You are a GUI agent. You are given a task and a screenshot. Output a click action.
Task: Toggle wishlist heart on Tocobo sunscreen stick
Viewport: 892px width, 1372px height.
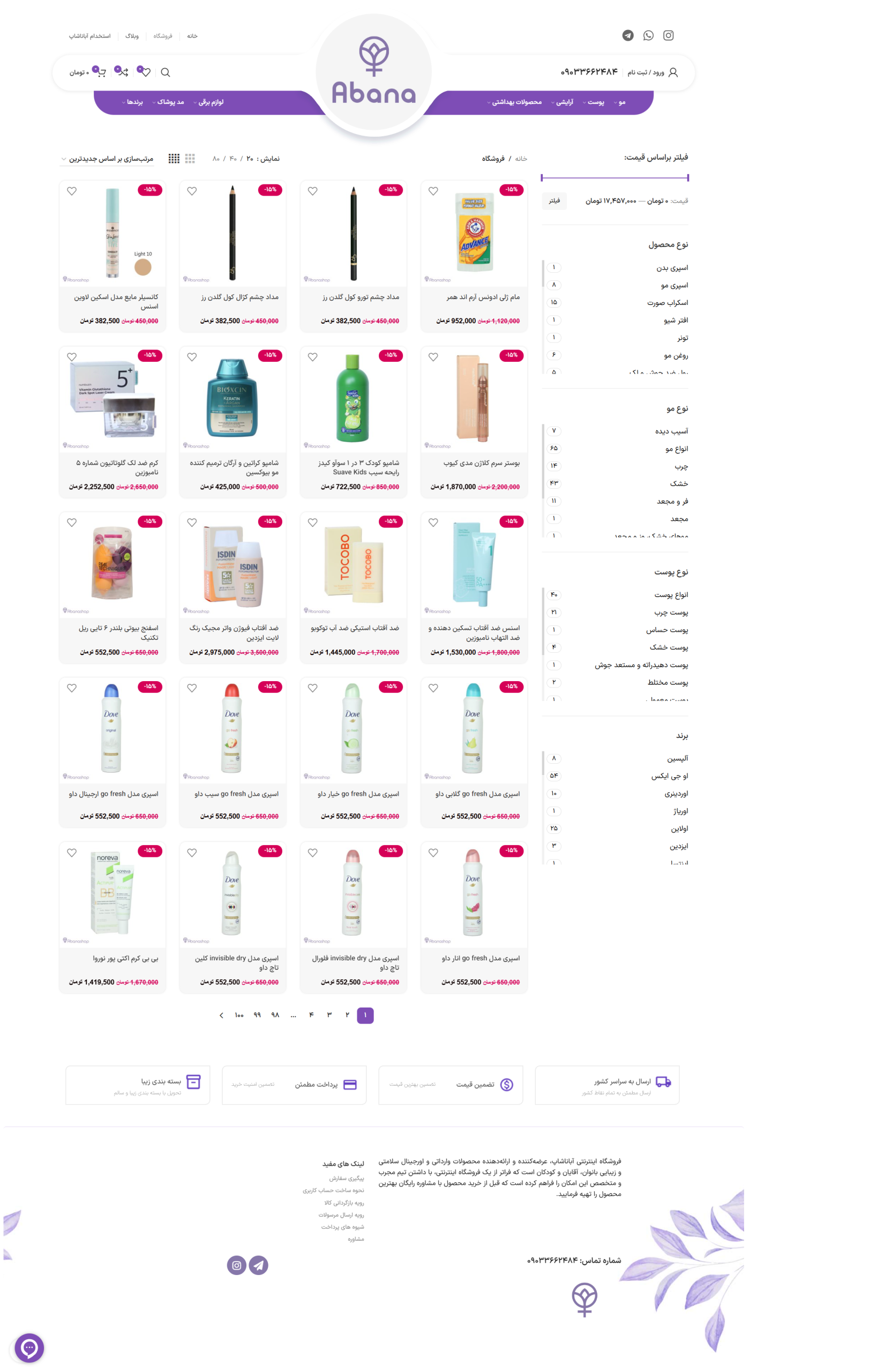point(312,523)
